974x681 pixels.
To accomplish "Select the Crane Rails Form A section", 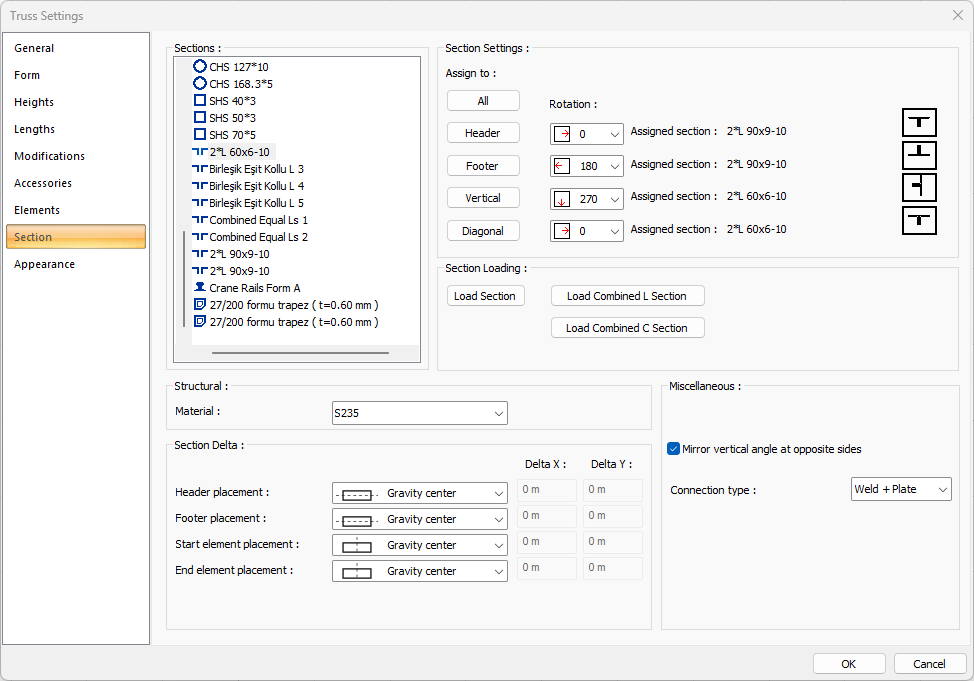I will click(254, 288).
